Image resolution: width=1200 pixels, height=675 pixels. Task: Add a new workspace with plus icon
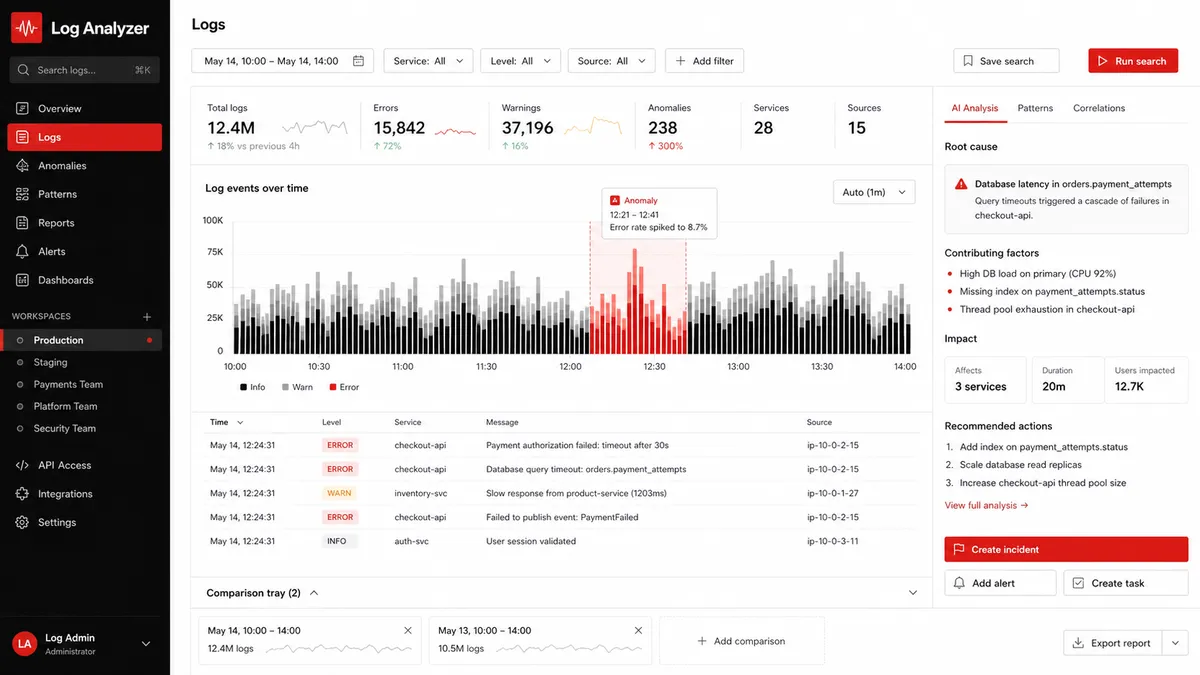[147, 317]
